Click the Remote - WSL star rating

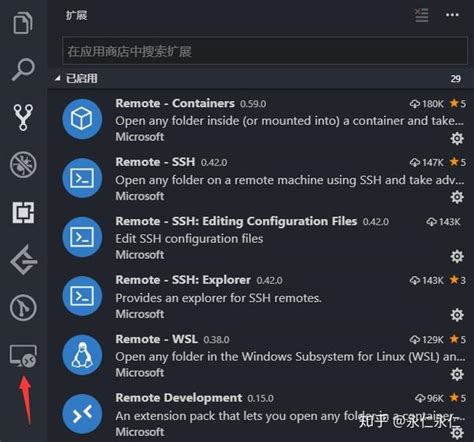(x=458, y=339)
